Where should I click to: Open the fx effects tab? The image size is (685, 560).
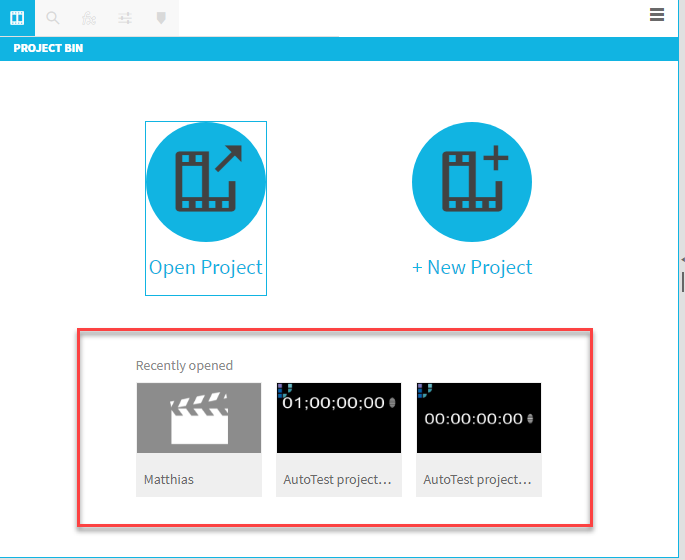(89, 18)
